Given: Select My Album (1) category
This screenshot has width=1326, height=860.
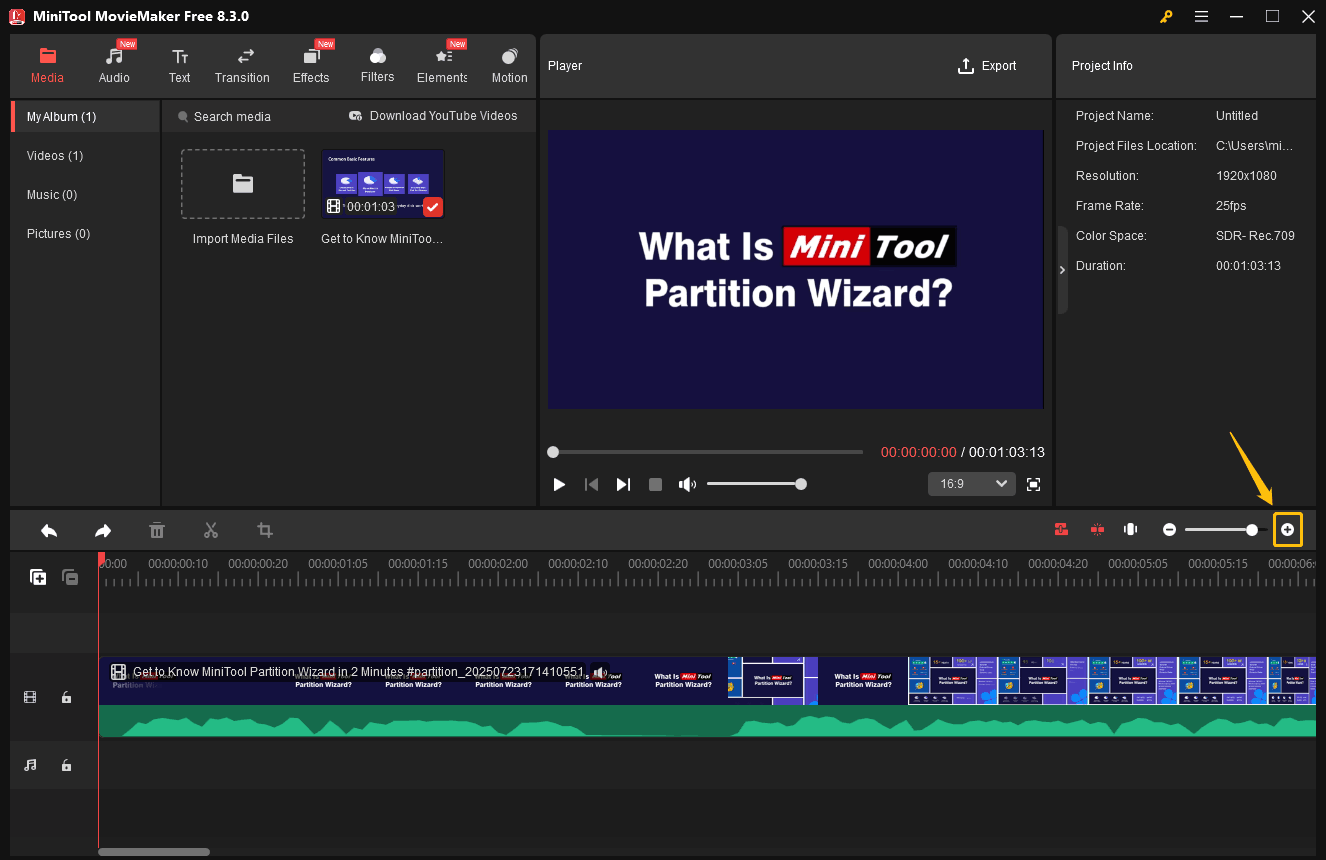Looking at the screenshot, I should tap(85, 116).
